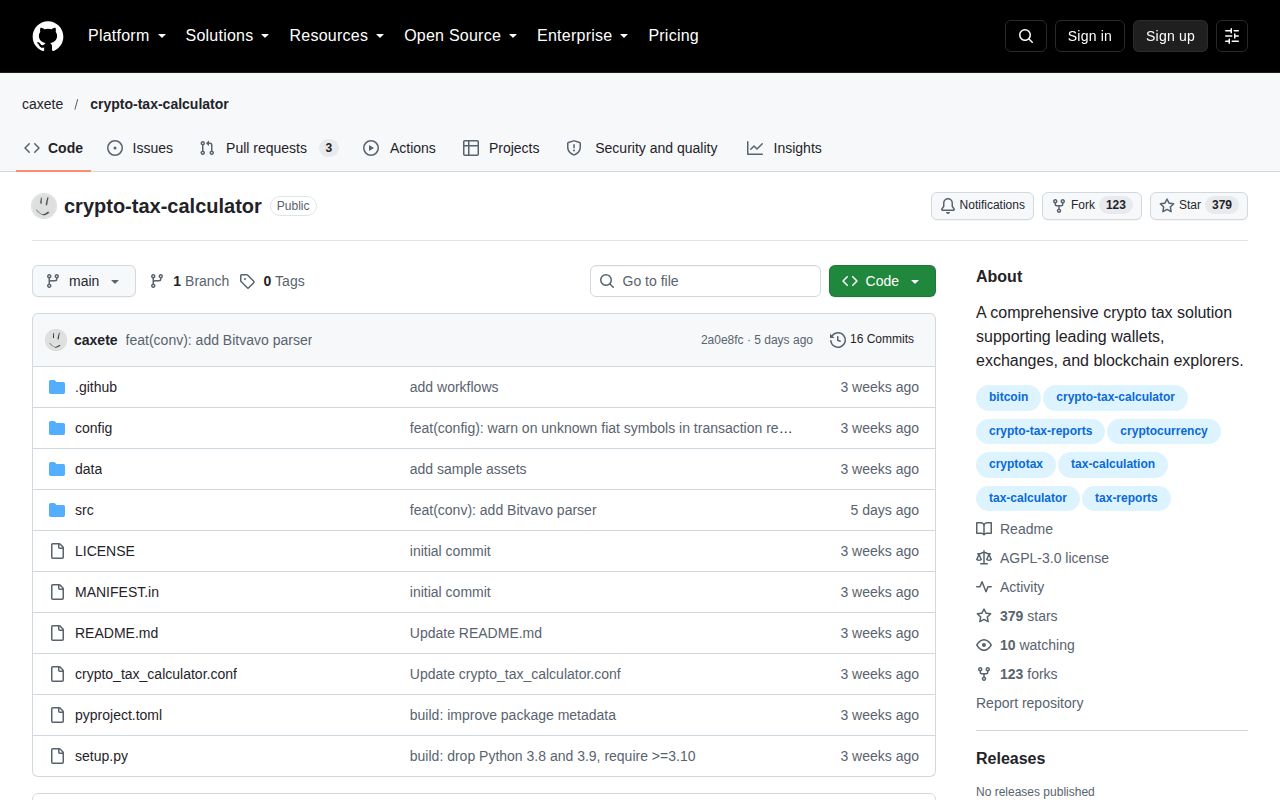
Task: Open the search magnifier icon
Action: [1026, 36]
